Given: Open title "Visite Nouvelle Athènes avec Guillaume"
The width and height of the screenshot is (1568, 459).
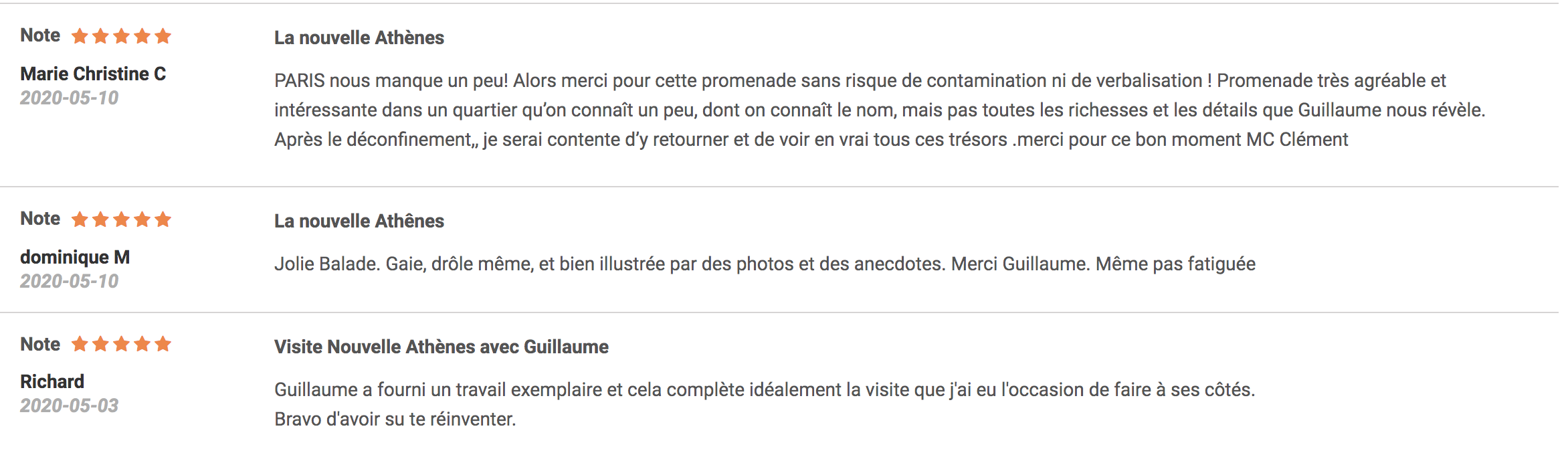Looking at the screenshot, I should click(x=441, y=347).
